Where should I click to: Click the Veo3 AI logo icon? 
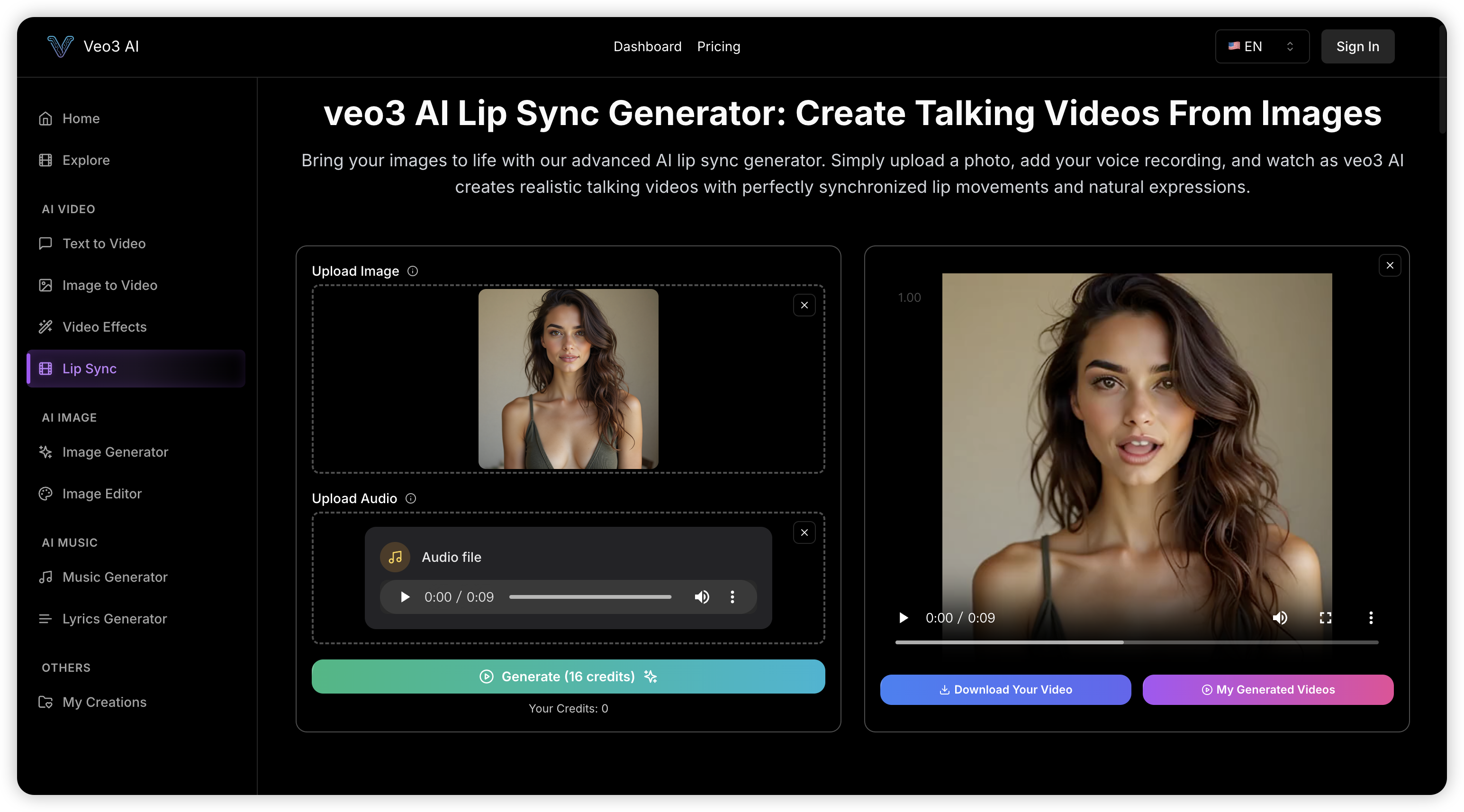click(x=60, y=46)
